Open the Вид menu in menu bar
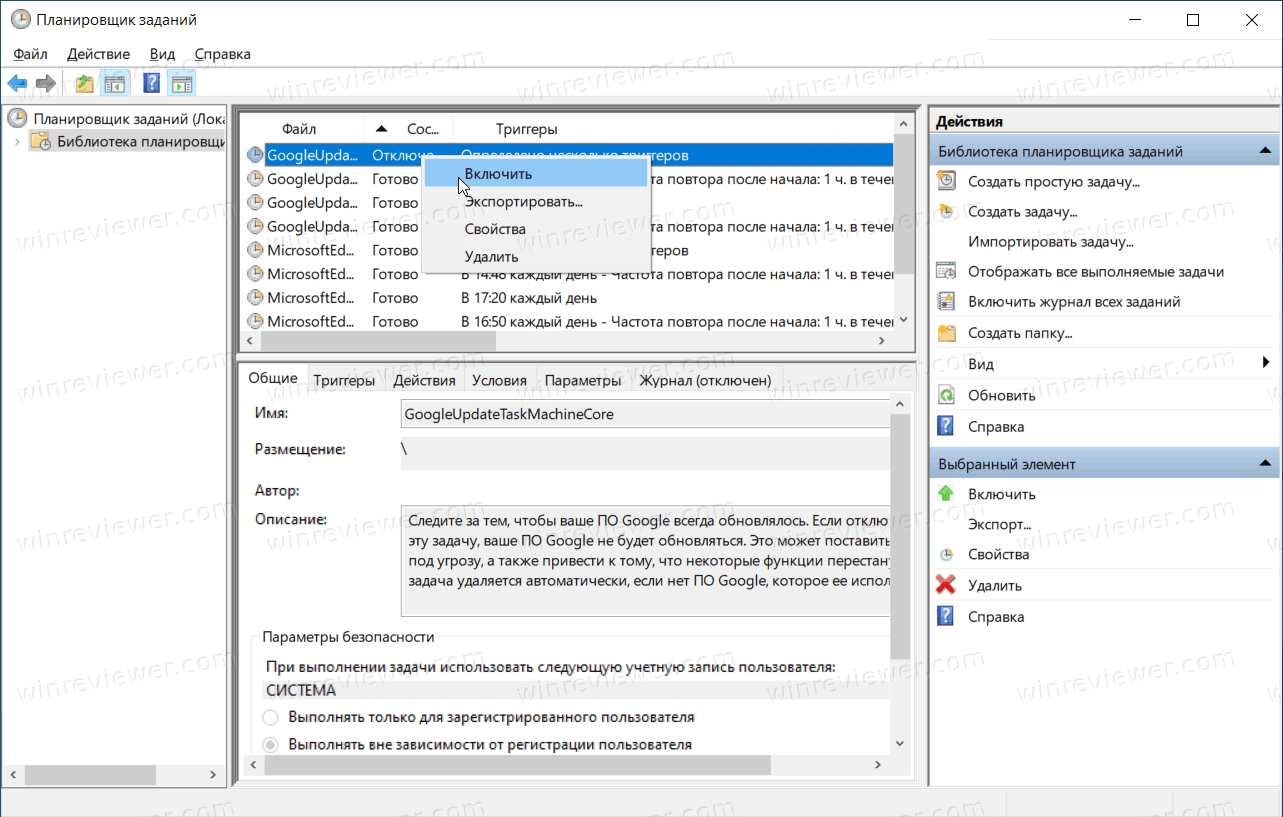 click(x=162, y=54)
